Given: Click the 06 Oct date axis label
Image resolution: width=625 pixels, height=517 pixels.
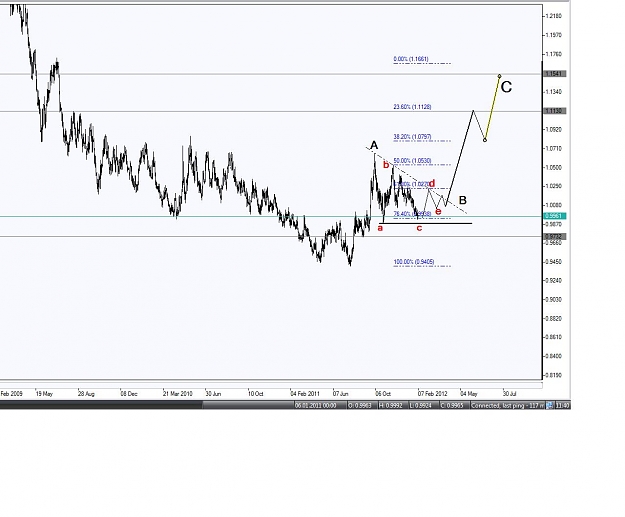Looking at the screenshot, I should click(383, 394).
